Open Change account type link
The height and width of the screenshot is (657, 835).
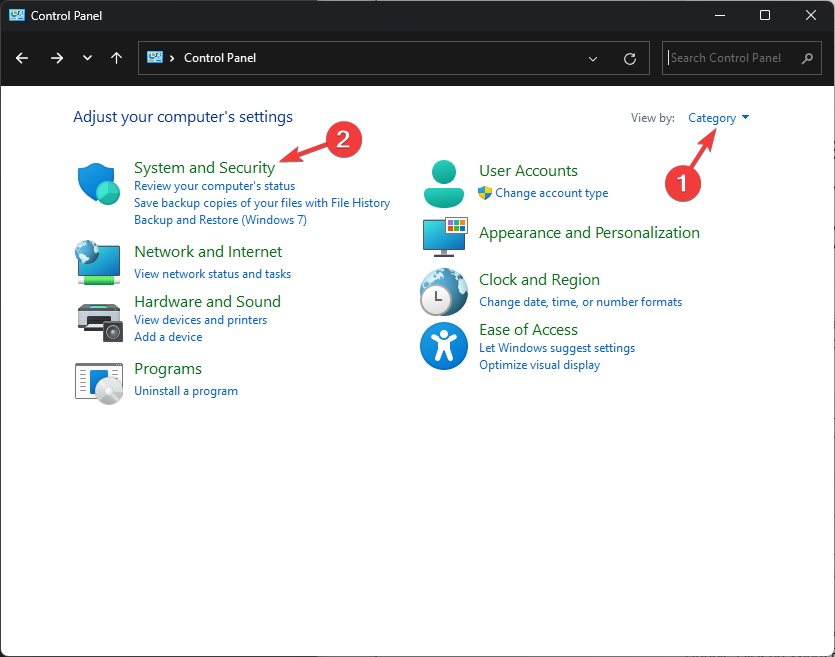[x=551, y=193]
